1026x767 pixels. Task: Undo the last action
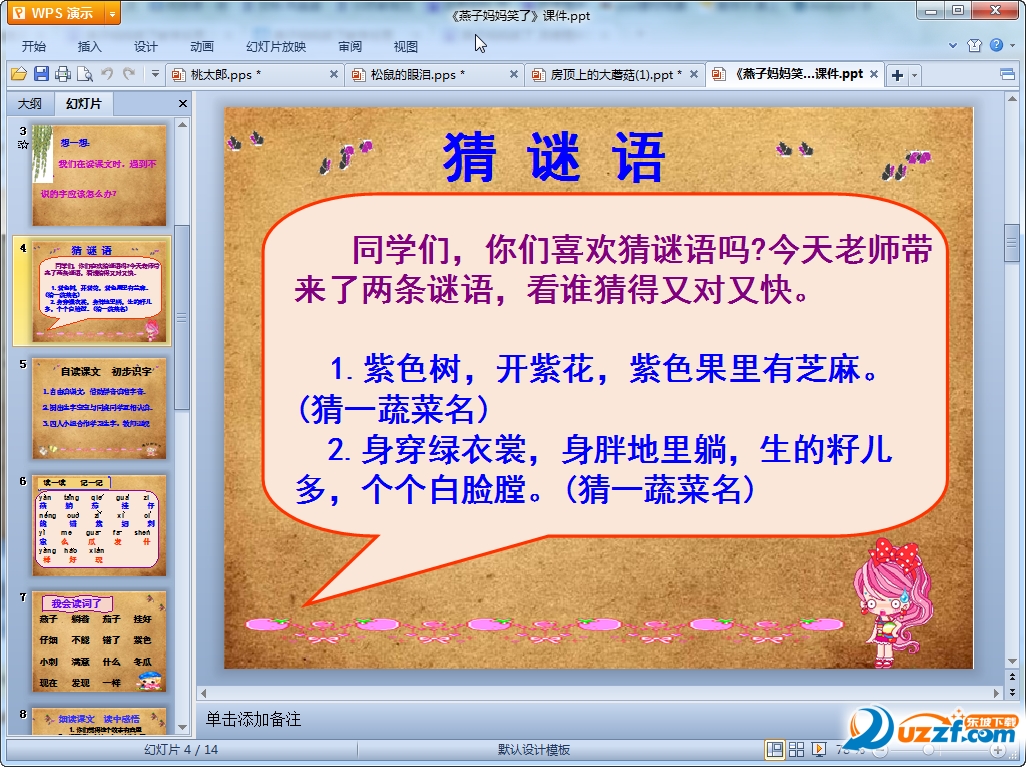click(107, 74)
